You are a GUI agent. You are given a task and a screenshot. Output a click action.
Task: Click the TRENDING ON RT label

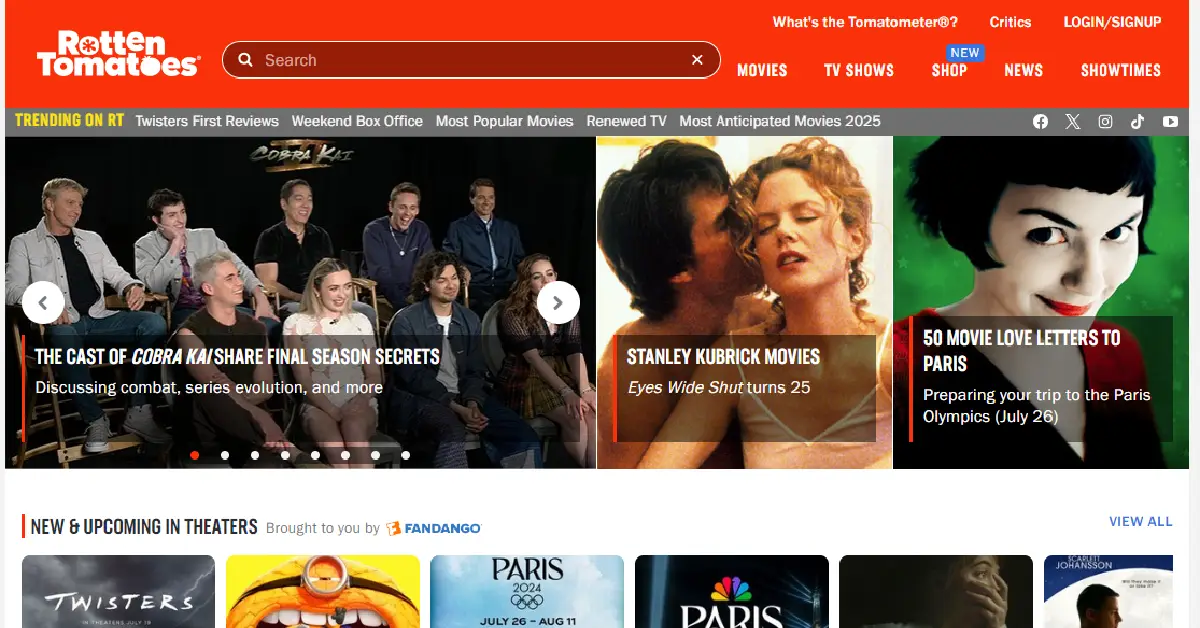point(69,120)
